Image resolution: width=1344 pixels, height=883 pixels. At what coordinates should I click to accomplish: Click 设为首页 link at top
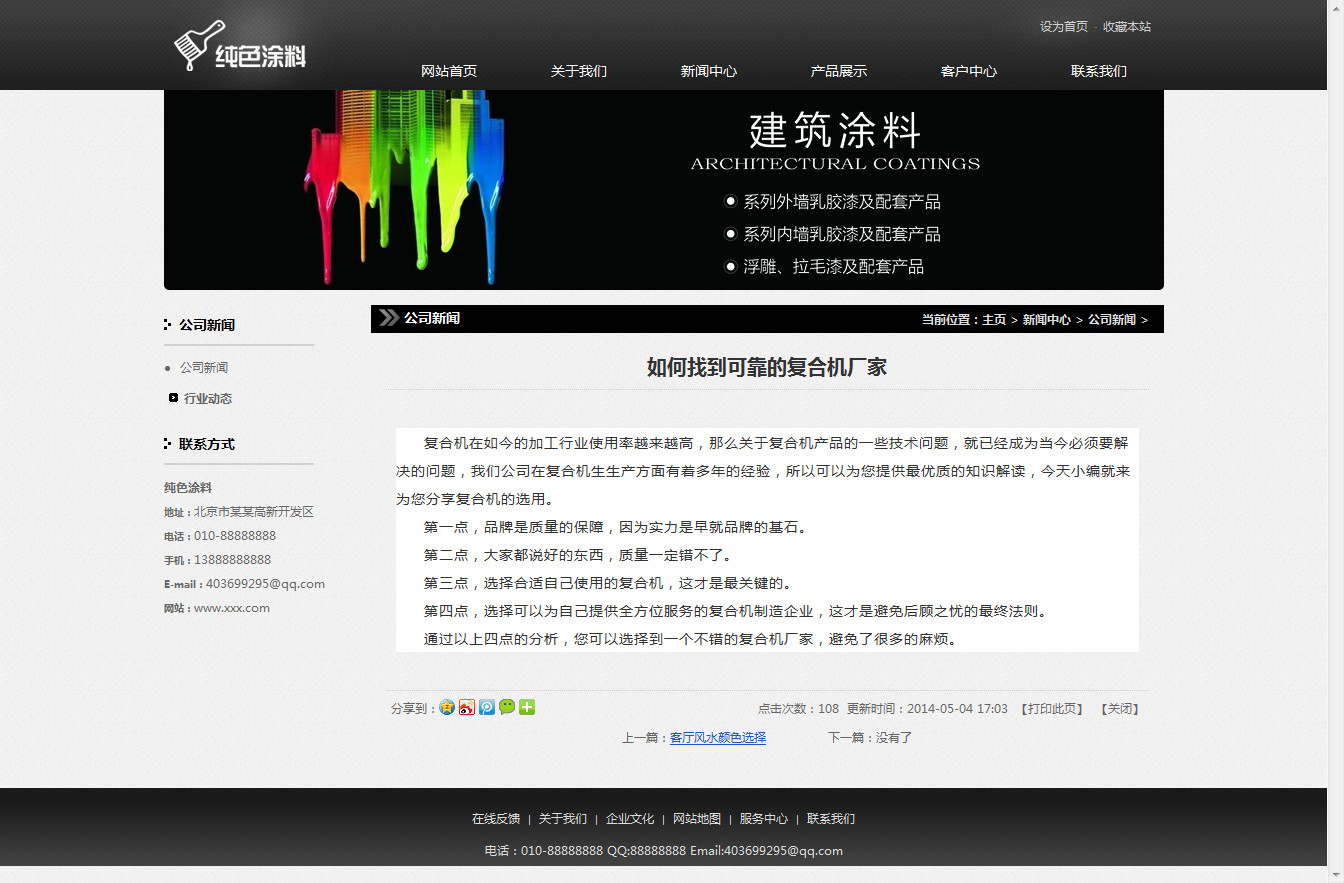1063,27
